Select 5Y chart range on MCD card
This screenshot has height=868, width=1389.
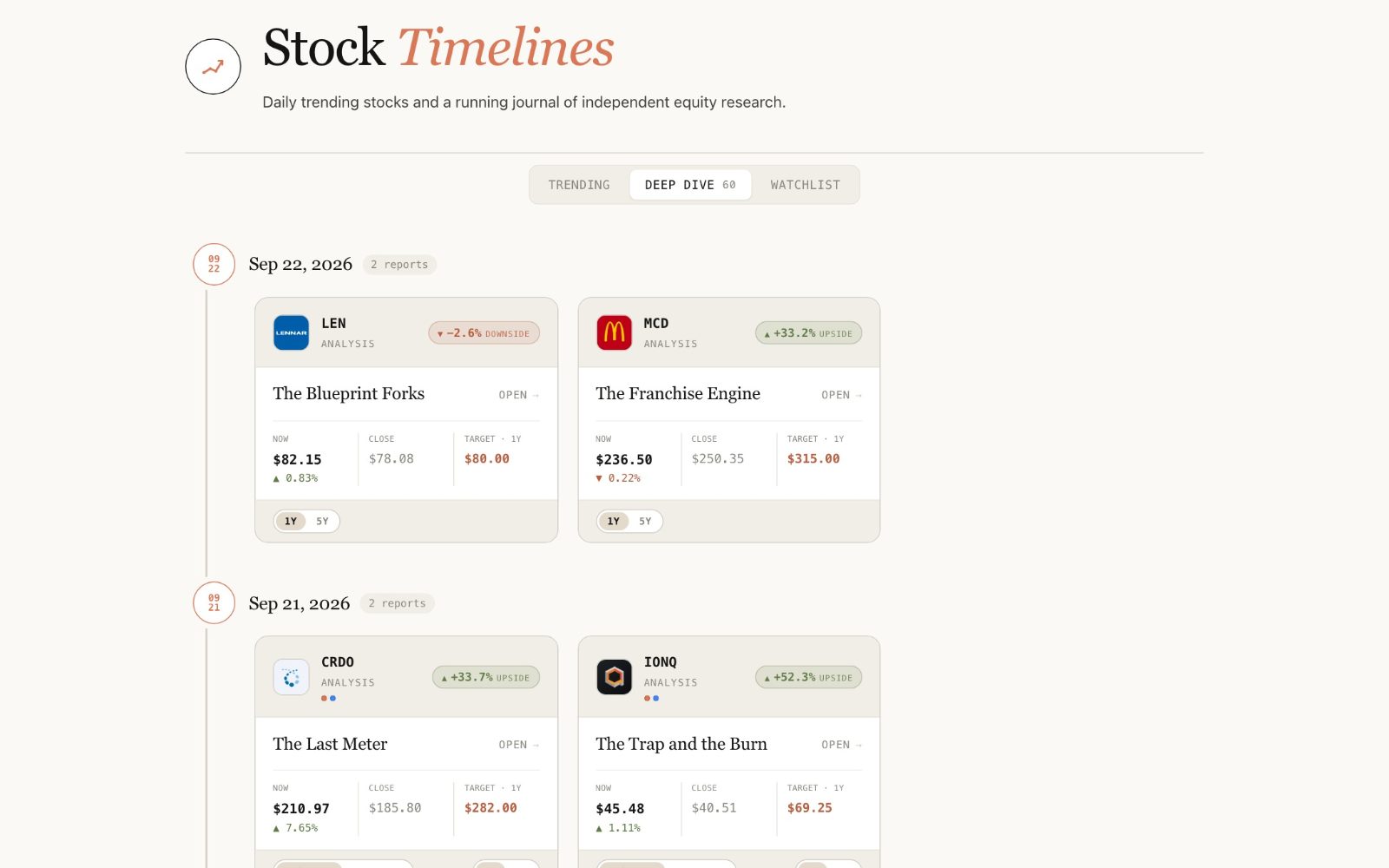coord(645,522)
